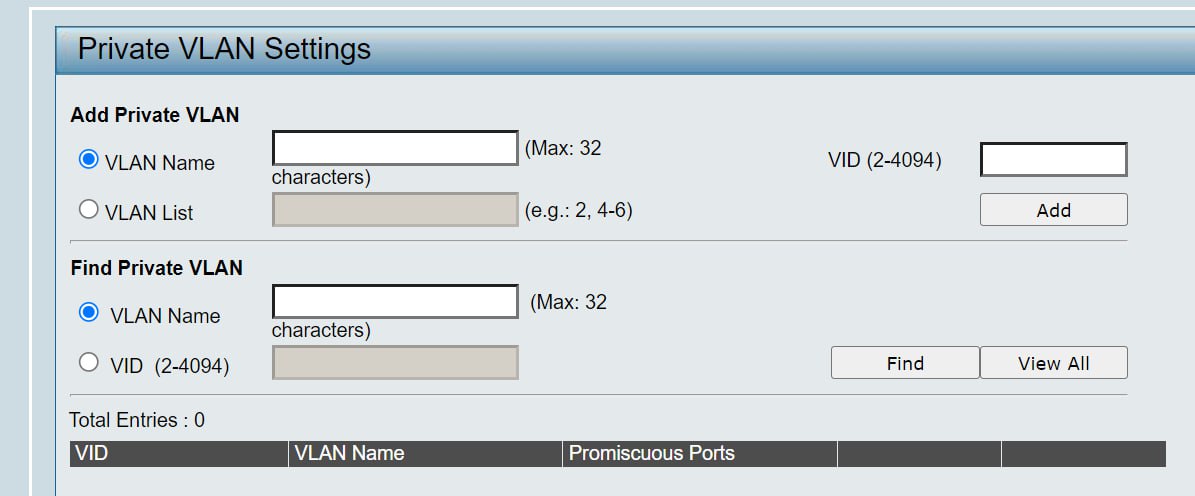Choose the VID (2-4094) radio in Find section
The image size is (1195, 496).
(89, 363)
